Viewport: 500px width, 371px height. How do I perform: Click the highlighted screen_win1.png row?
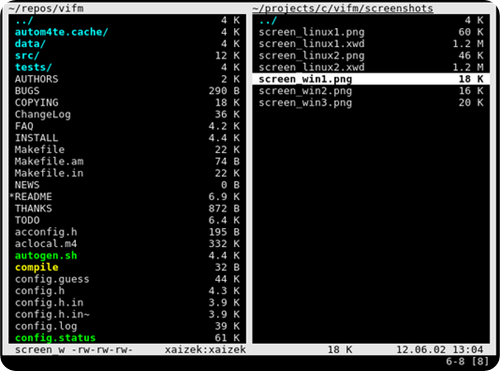pos(371,79)
